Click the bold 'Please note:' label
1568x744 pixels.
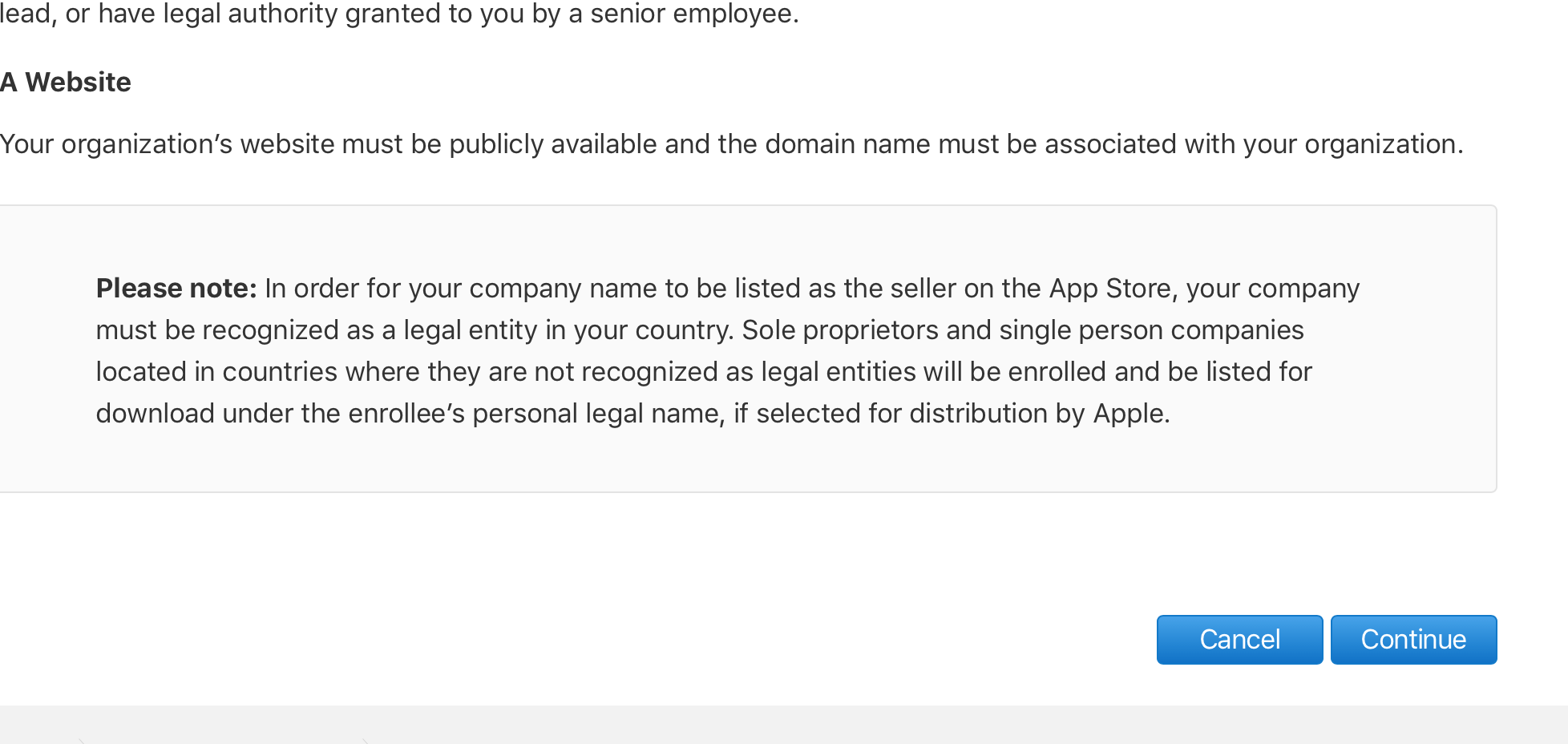(176, 288)
